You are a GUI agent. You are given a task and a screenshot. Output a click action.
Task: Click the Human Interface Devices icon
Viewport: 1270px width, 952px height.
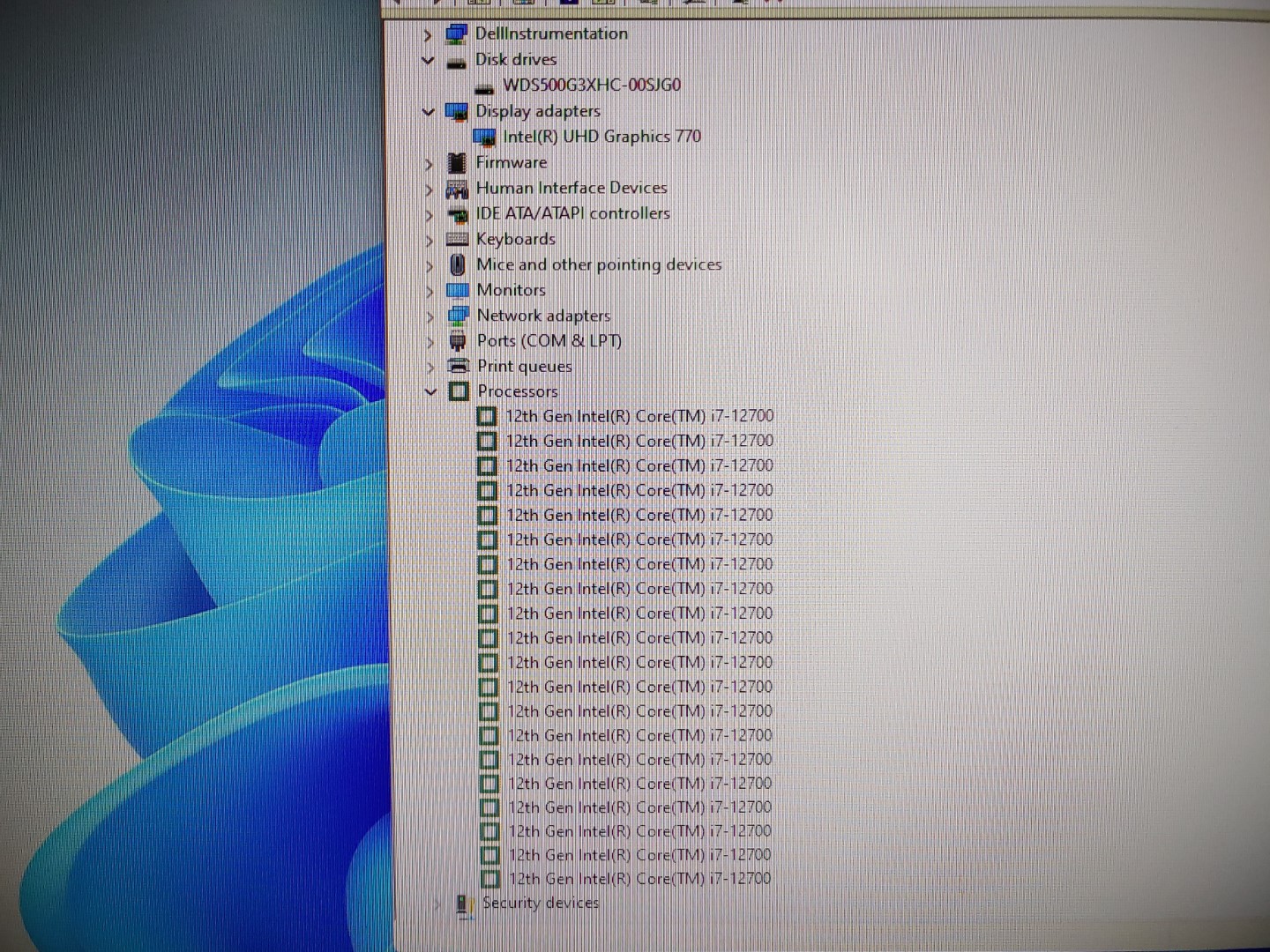point(457,189)
